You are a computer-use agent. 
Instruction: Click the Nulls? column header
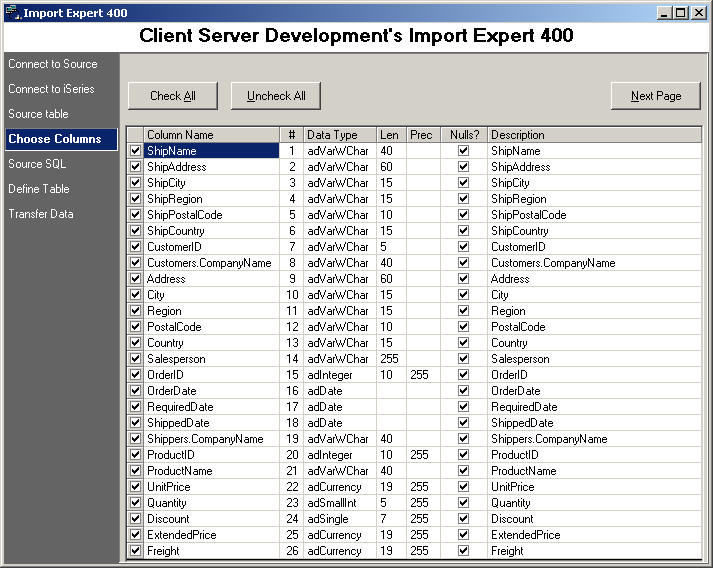coord(464,135)
